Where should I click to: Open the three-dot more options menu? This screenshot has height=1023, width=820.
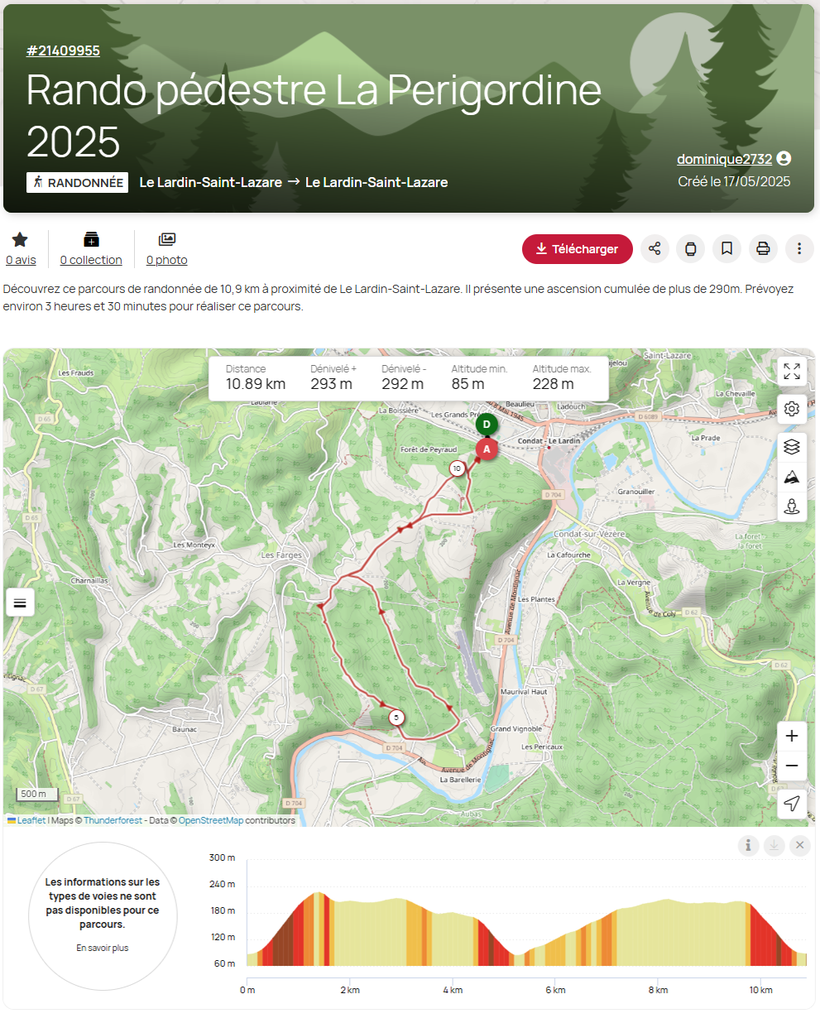[x=798, y=249]
